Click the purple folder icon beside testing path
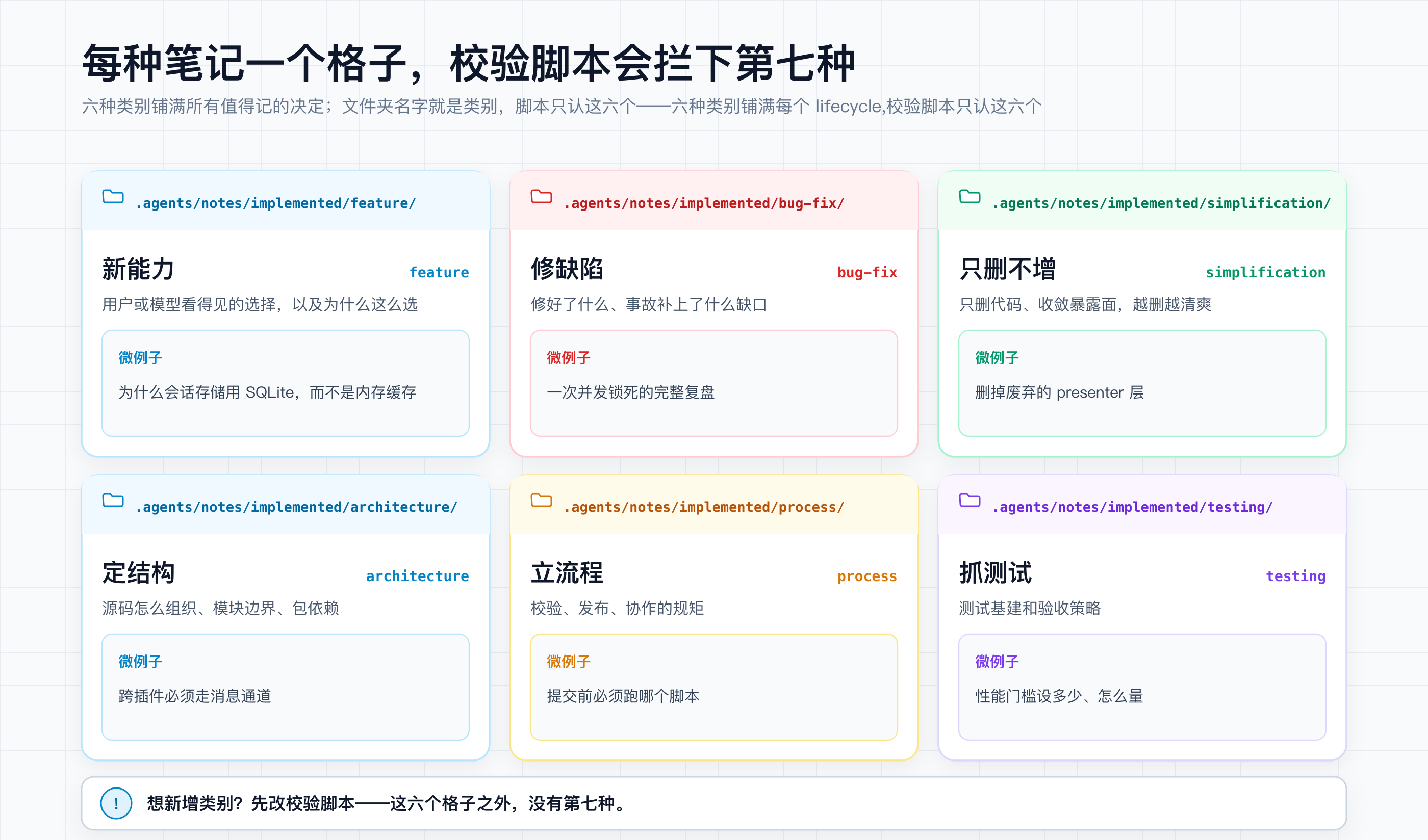Image resolution: width=1428 pixels, height=840 pixels. click(970, 500)
